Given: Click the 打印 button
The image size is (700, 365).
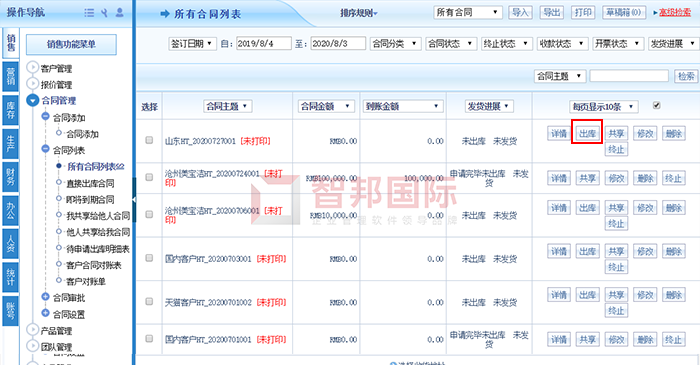Looking at the screenshot, I should (583, 12).
